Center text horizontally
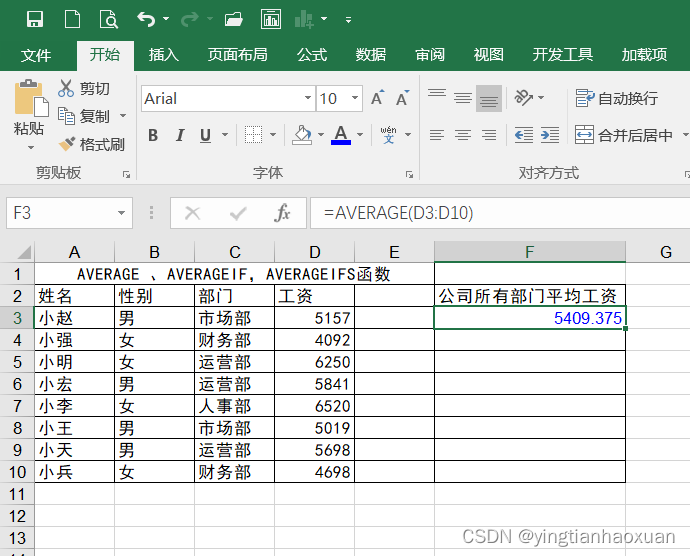Screen dimensions: 690x556 [463, 135]
